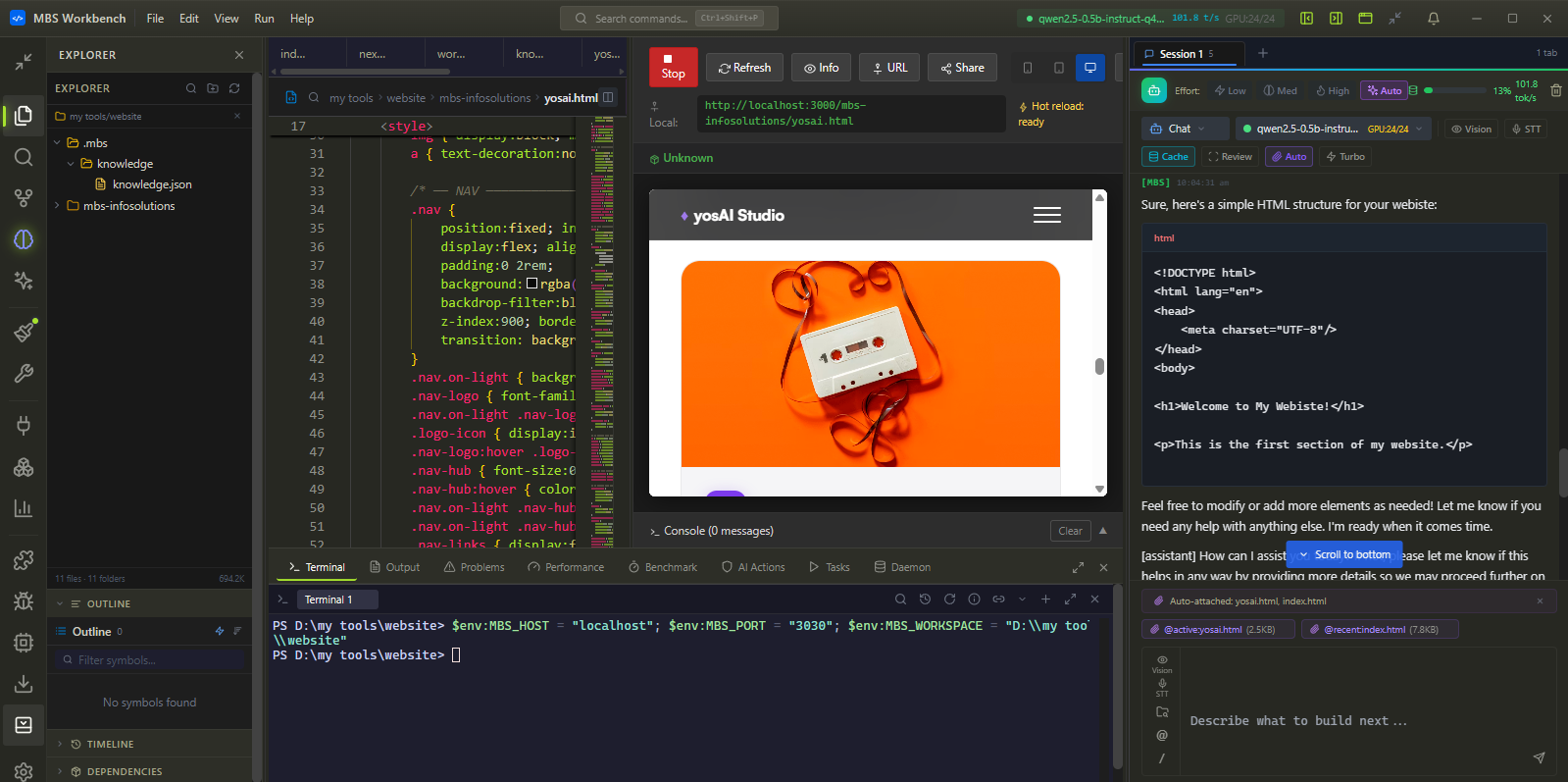The width and height of the screenshot is (1568, 782).
Task: Toggle the Auto effort option
Action: pos(1384,90)
